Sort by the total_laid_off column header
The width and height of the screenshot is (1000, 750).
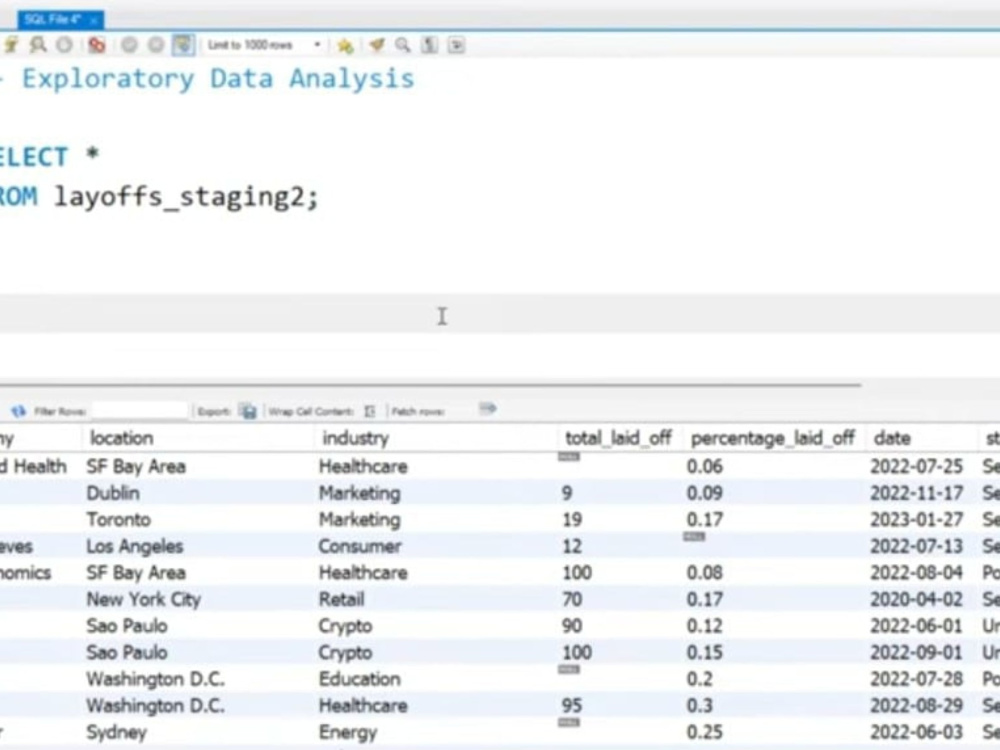(618, 438)
